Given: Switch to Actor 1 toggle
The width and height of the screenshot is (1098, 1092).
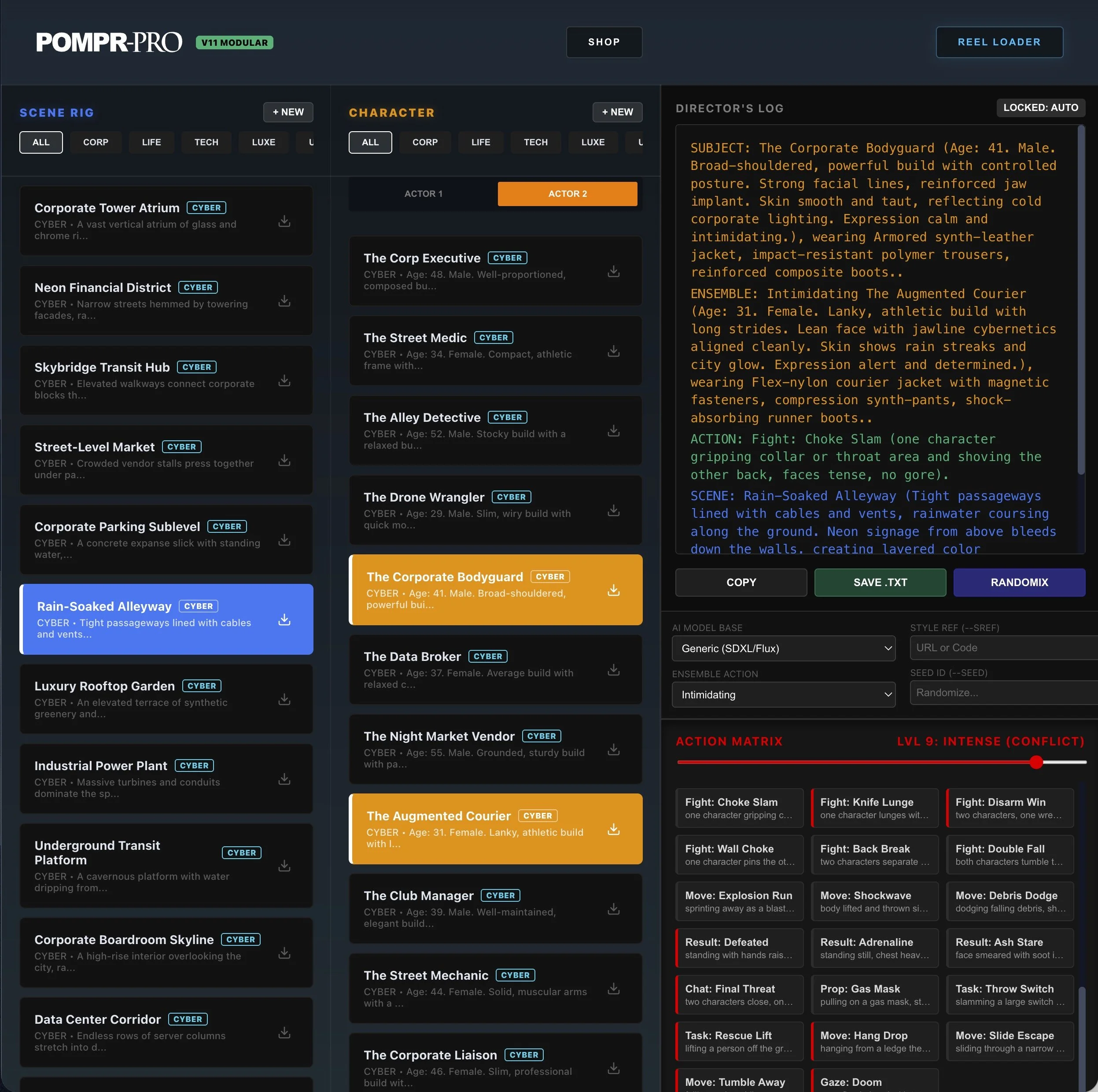Looking at the screenshot, I should [424, 194].
